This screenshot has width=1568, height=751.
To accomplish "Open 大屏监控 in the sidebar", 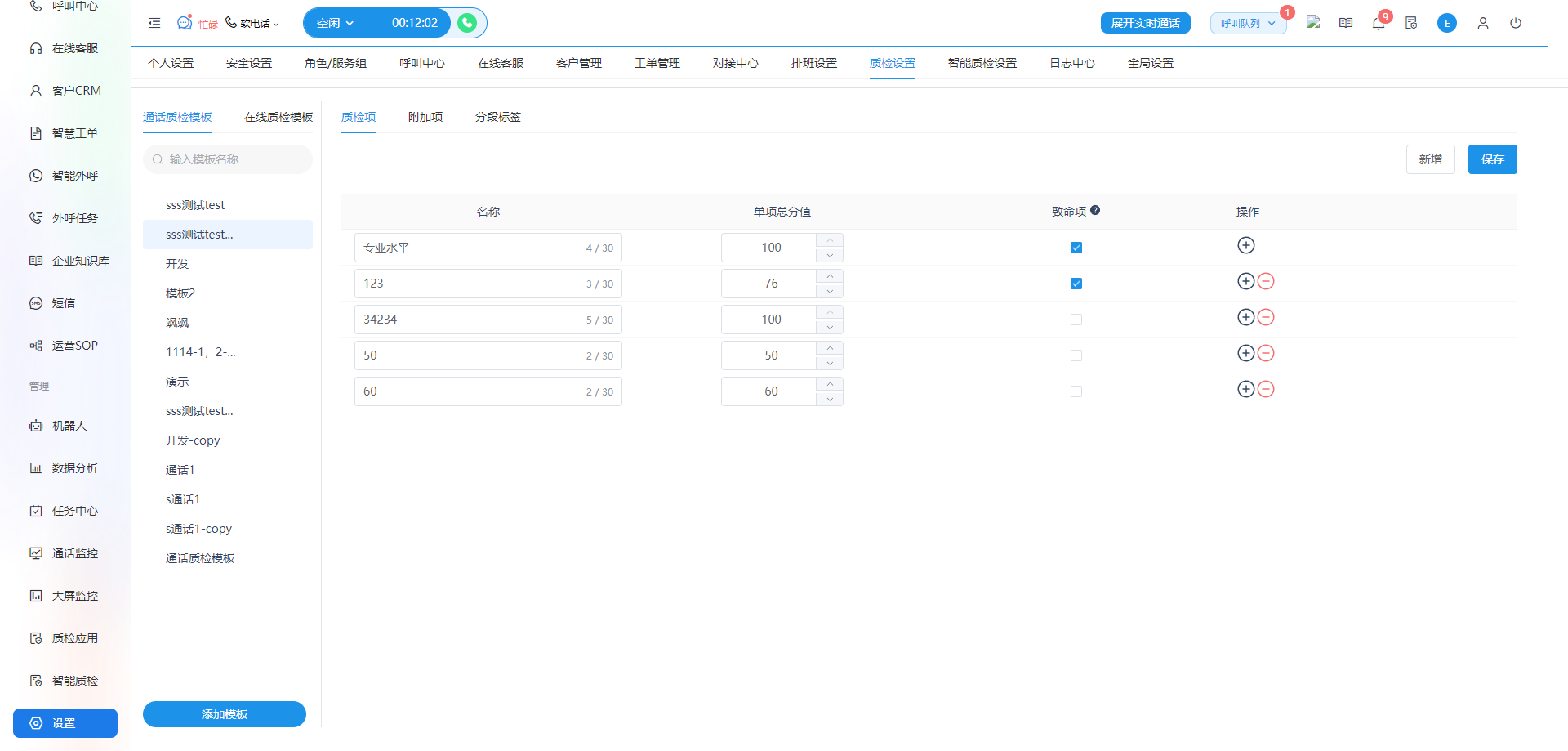I will (65, 596).
